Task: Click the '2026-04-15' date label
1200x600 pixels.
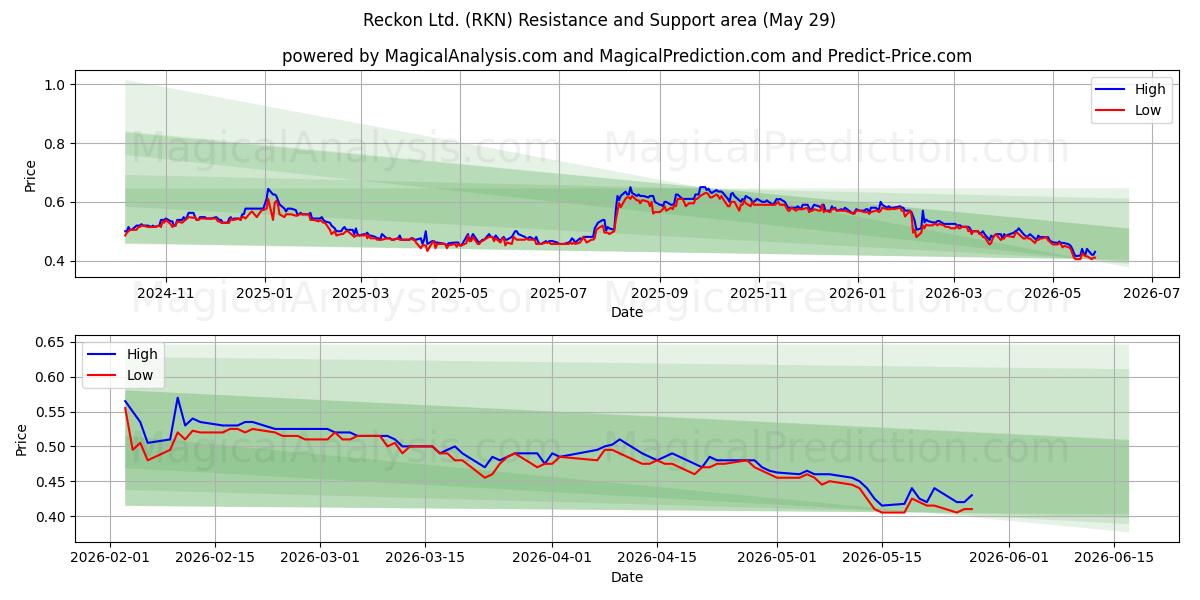Action: pos(657,558)
